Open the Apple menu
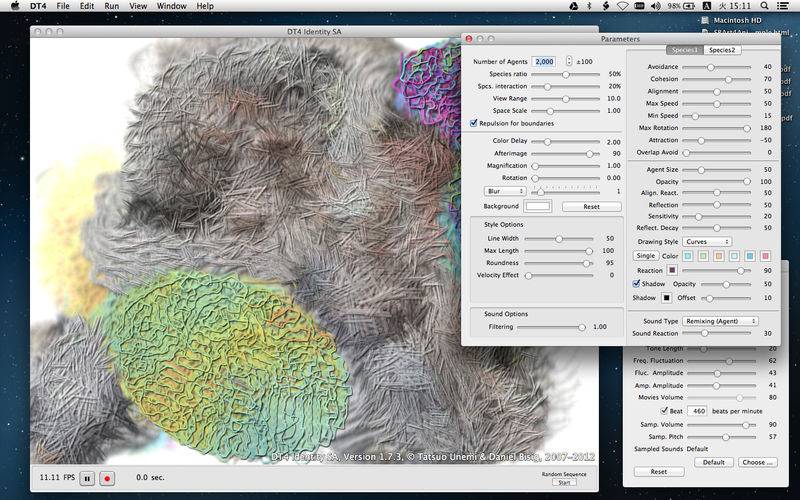Viewport: 800px width, 500px height. [15, 6]
